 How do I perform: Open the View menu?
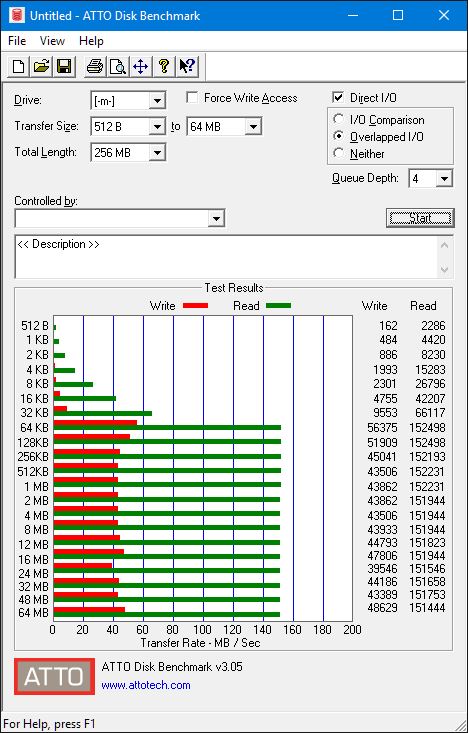pos(52,41)
